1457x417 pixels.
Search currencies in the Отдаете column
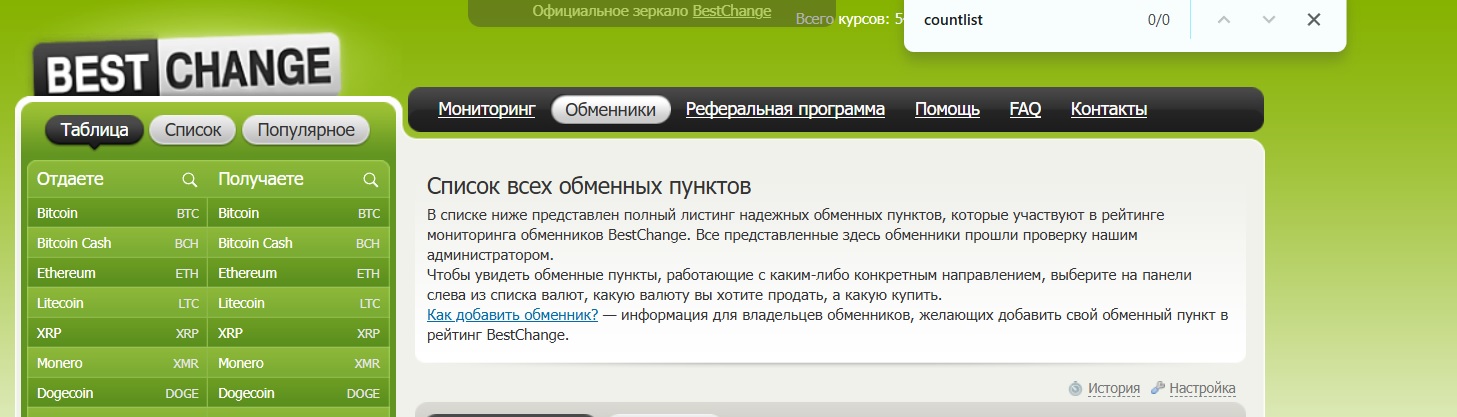pos(189,180)
